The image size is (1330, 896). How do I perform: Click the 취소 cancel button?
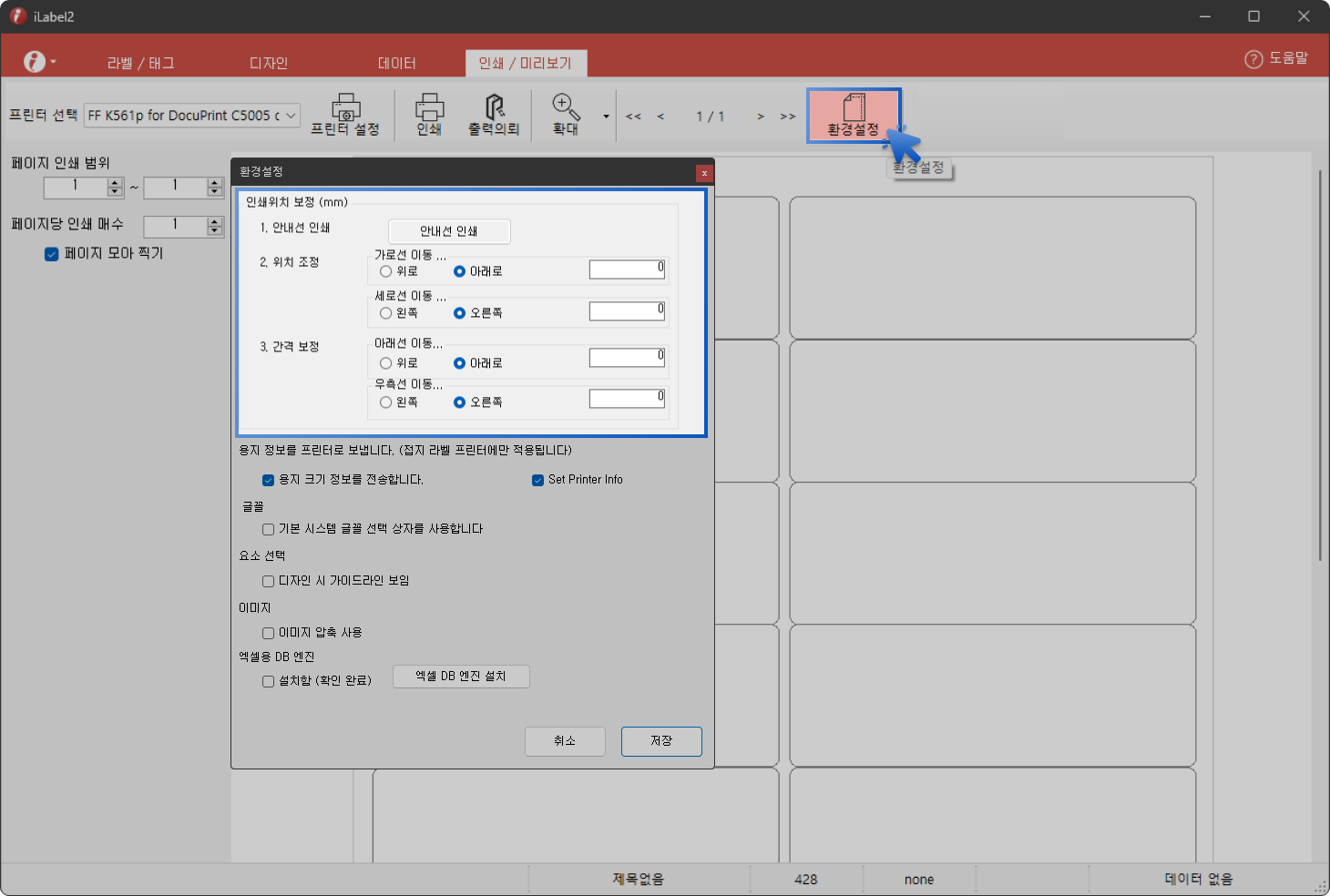pyautogui.click(x=565, y=741)
